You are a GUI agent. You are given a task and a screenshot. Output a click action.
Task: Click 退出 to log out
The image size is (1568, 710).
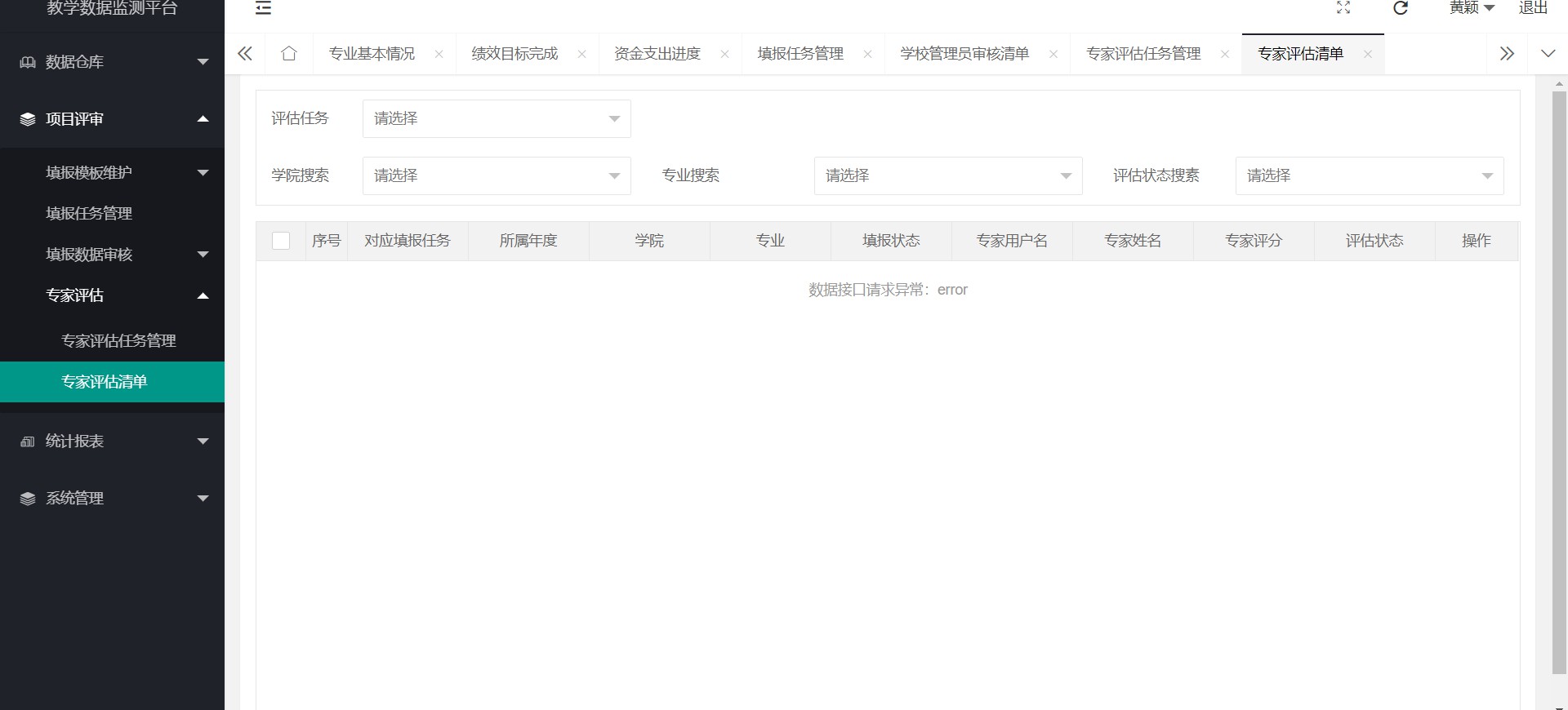point(1533,8)
